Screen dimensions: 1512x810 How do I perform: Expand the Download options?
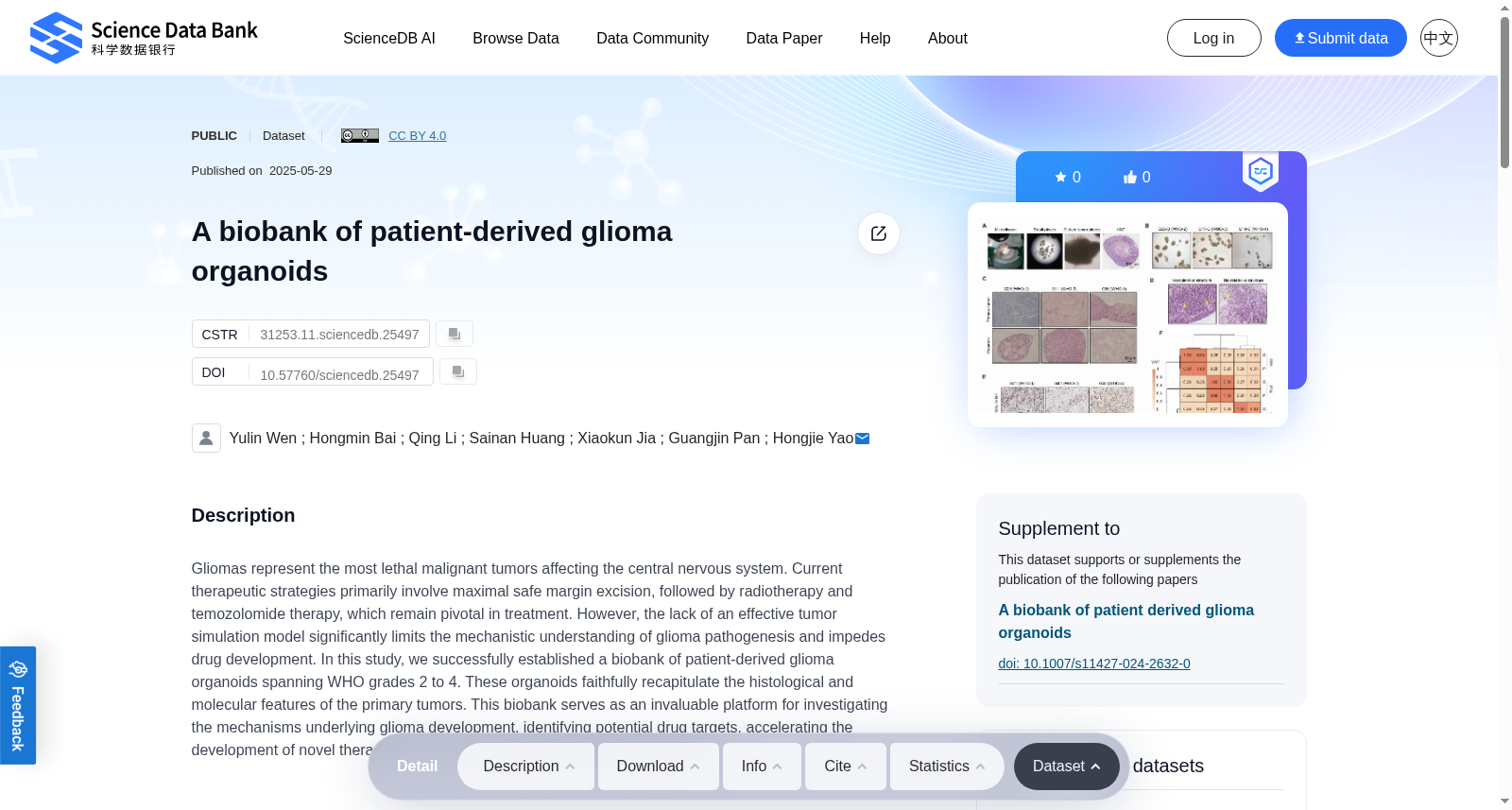[x=659, y=767]
